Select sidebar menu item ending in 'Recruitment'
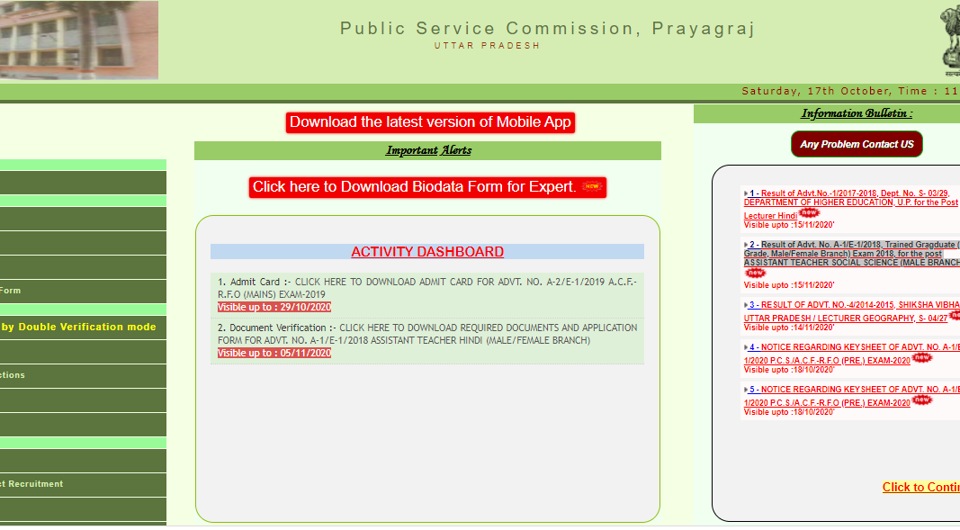 [83, 484]
